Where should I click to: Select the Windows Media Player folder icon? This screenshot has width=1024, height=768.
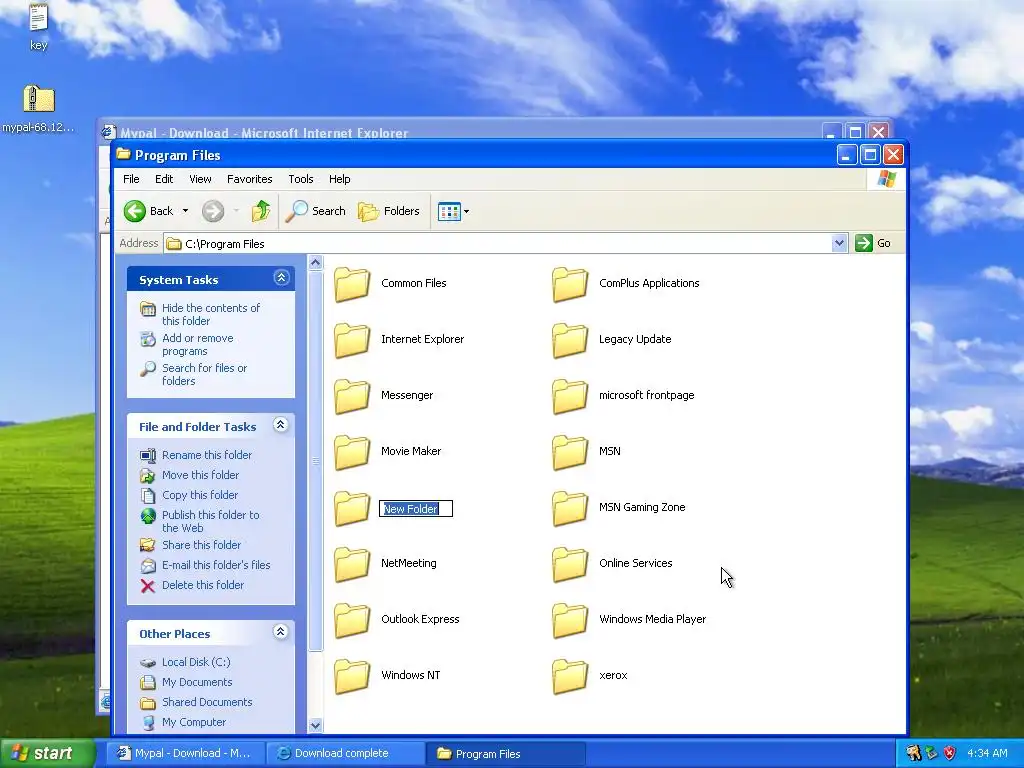click(570, 620)
